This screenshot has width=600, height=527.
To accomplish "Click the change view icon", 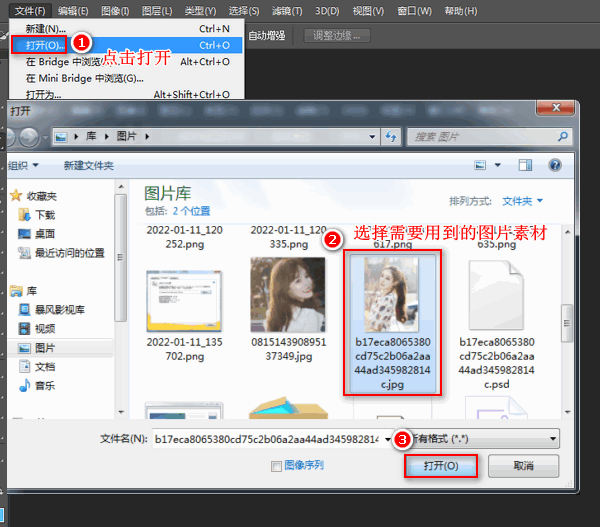I will click(x=480, y=165).
